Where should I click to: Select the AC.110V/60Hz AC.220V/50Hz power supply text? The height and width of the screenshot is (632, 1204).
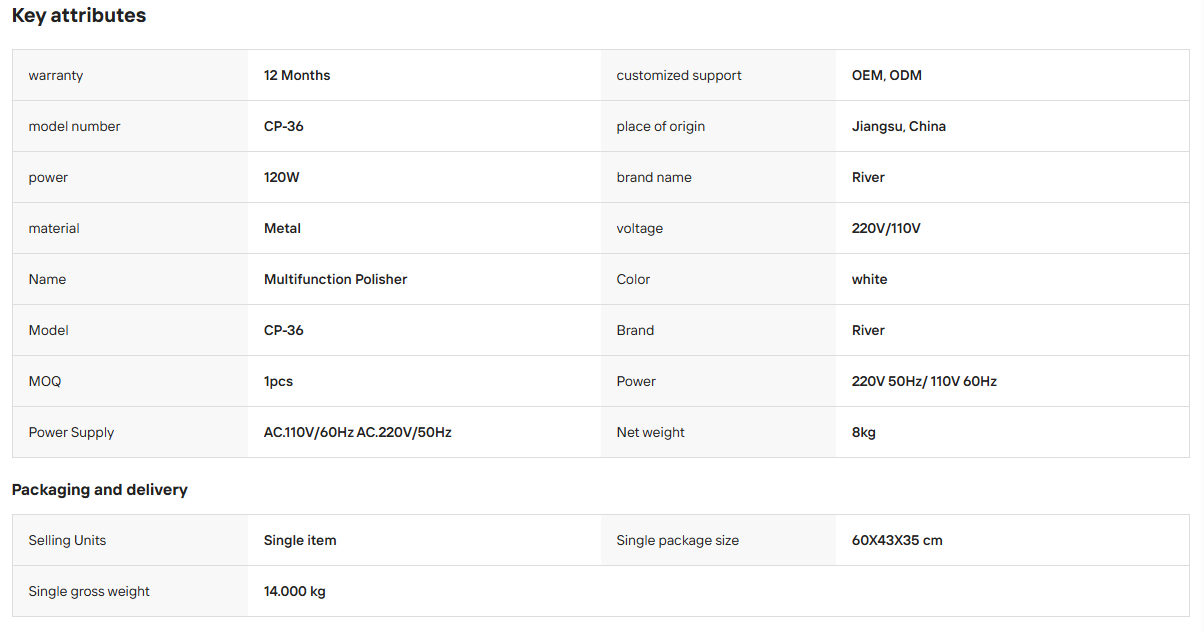[358, 432]
